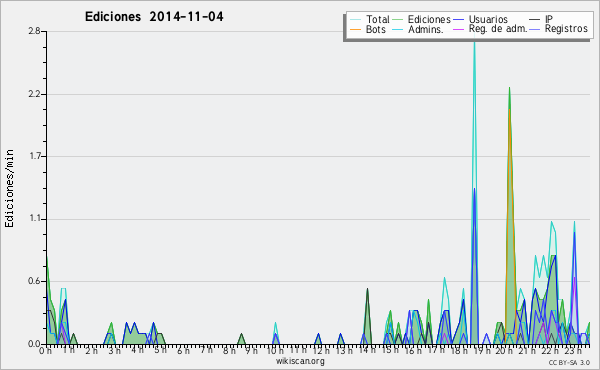Click the Bots orange legend line
This screenshot has height=370, width=600.
[355, 29]
